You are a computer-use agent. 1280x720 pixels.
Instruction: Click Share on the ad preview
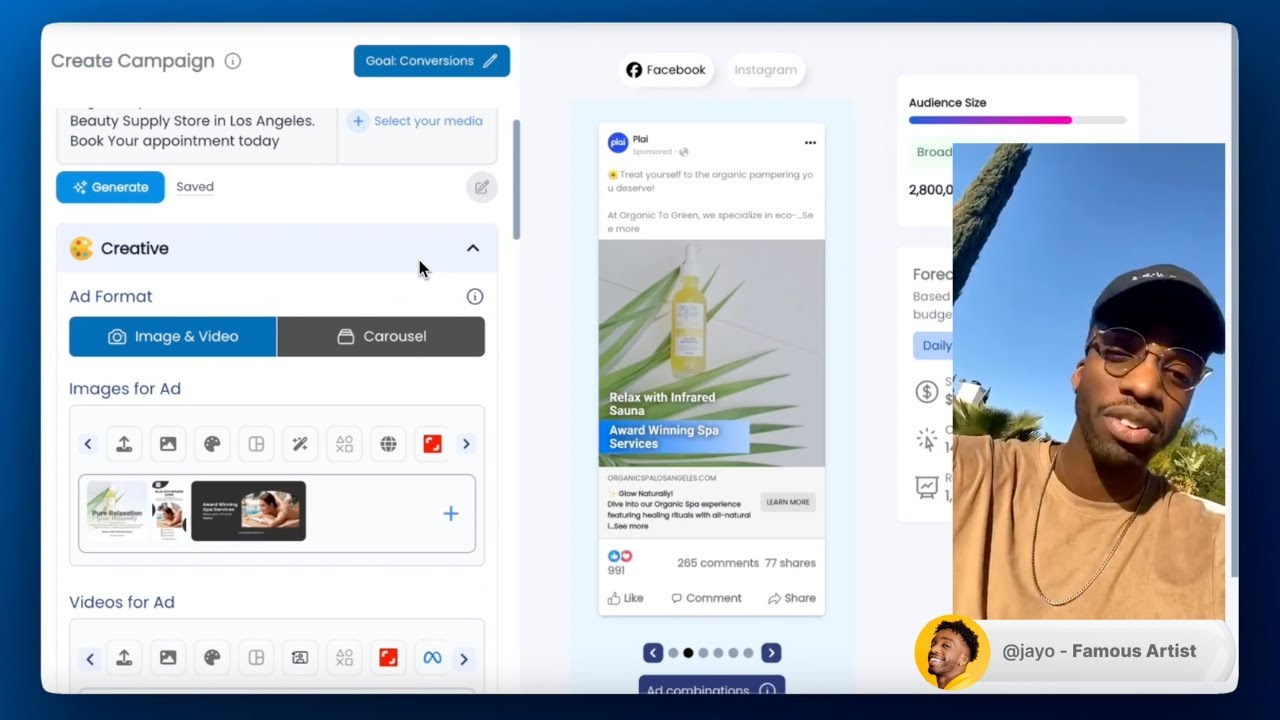coord(792,598)
